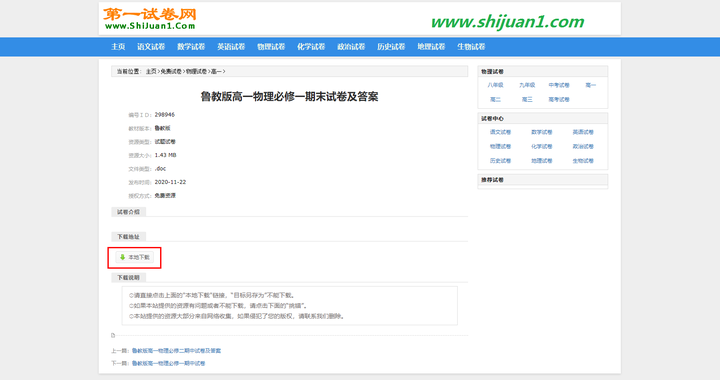Open 高考试卷 in the sidebar
This screenshot has height=380, width=720.
pos(559,100)
